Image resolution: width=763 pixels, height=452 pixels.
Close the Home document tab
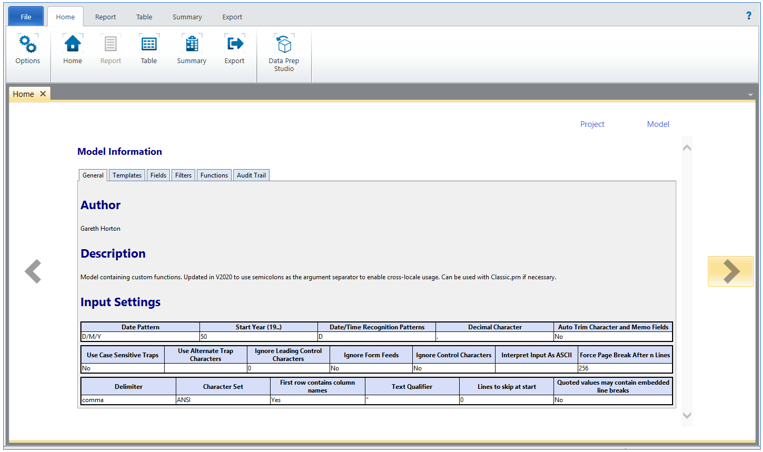(x=43, y=94)
